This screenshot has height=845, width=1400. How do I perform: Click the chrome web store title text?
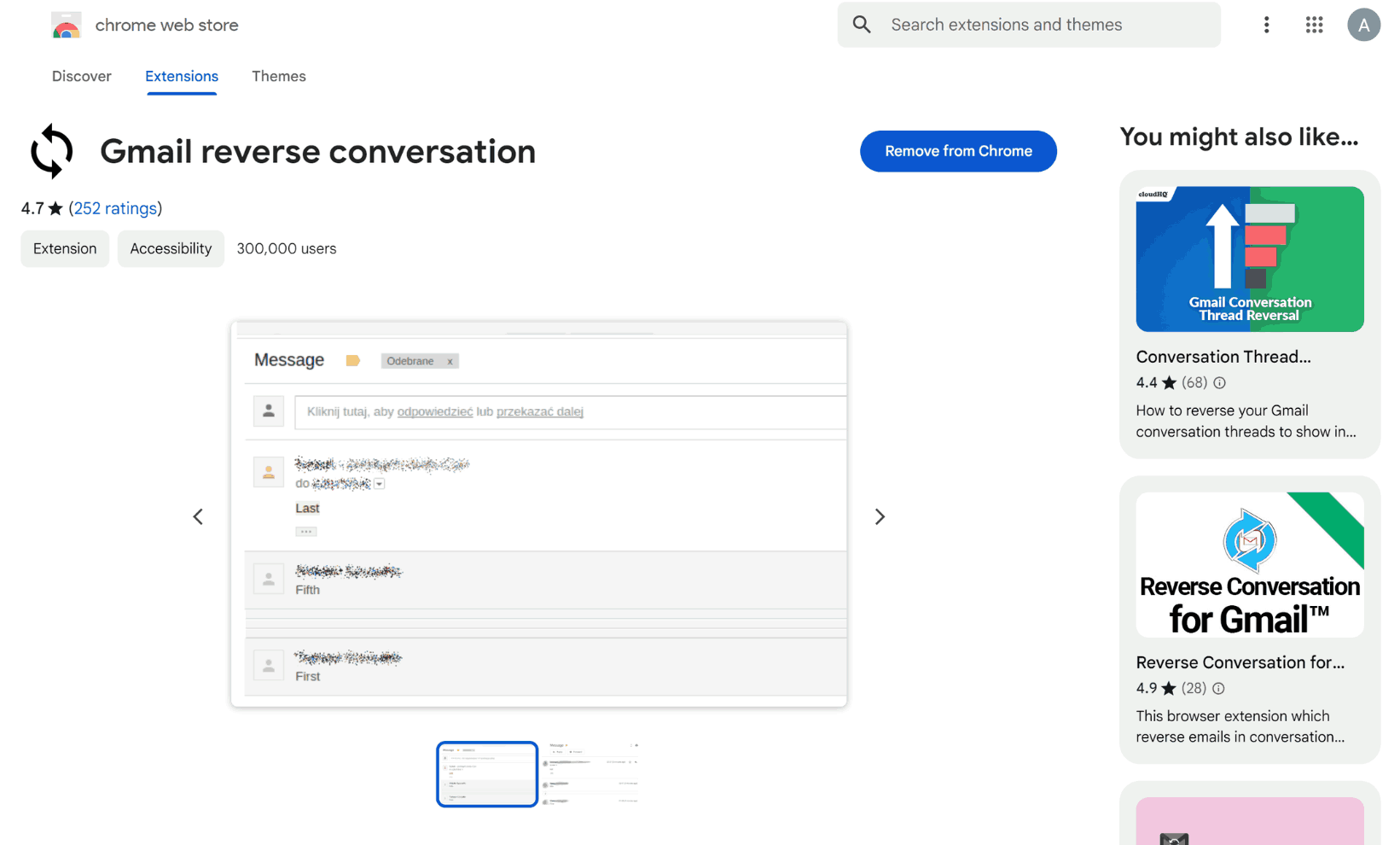click(166, 26)
